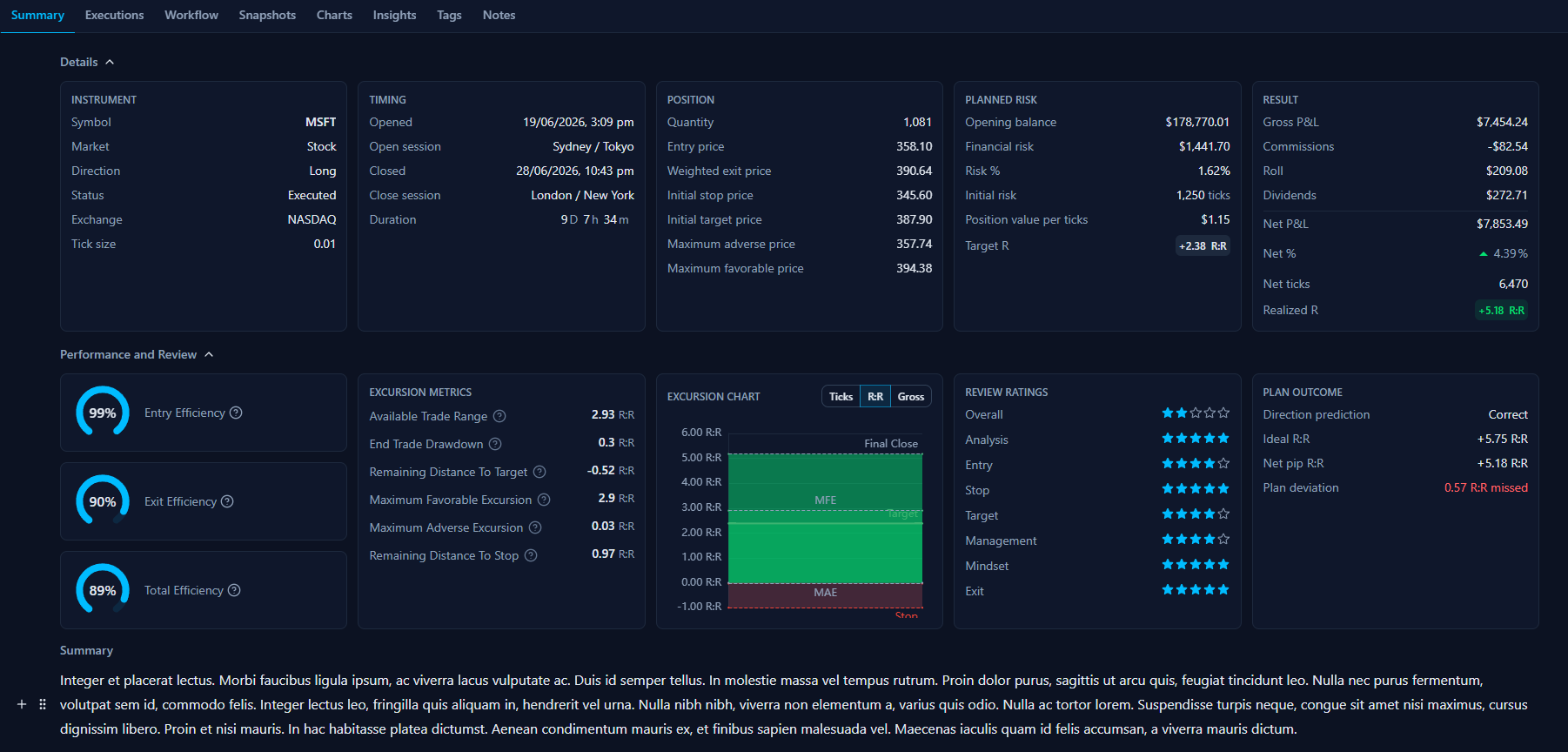Click the drag handle dots beside summary text
This screenshot has height=752, width=1568.
43,704
